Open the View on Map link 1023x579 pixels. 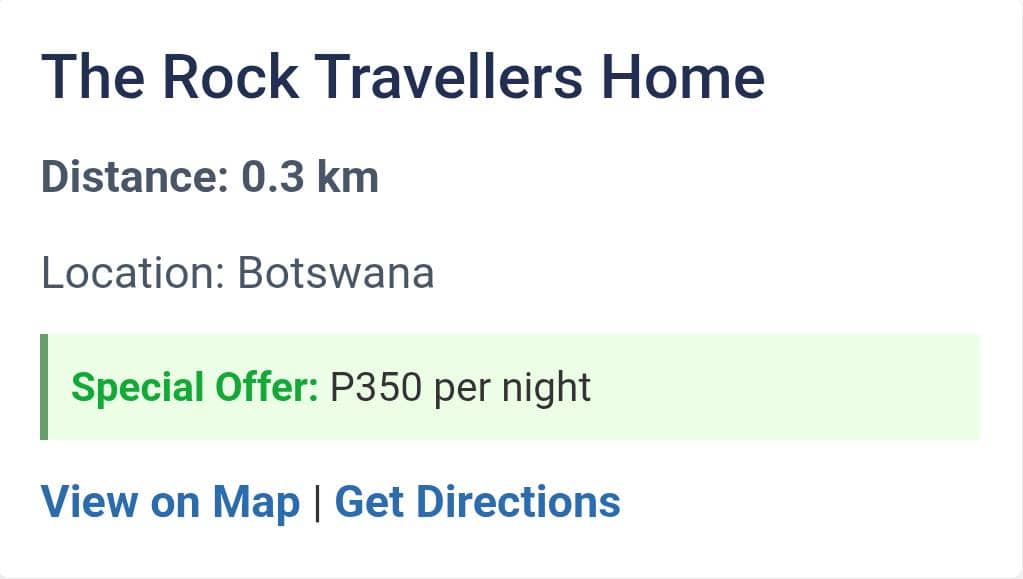click(x=170, y=501)
